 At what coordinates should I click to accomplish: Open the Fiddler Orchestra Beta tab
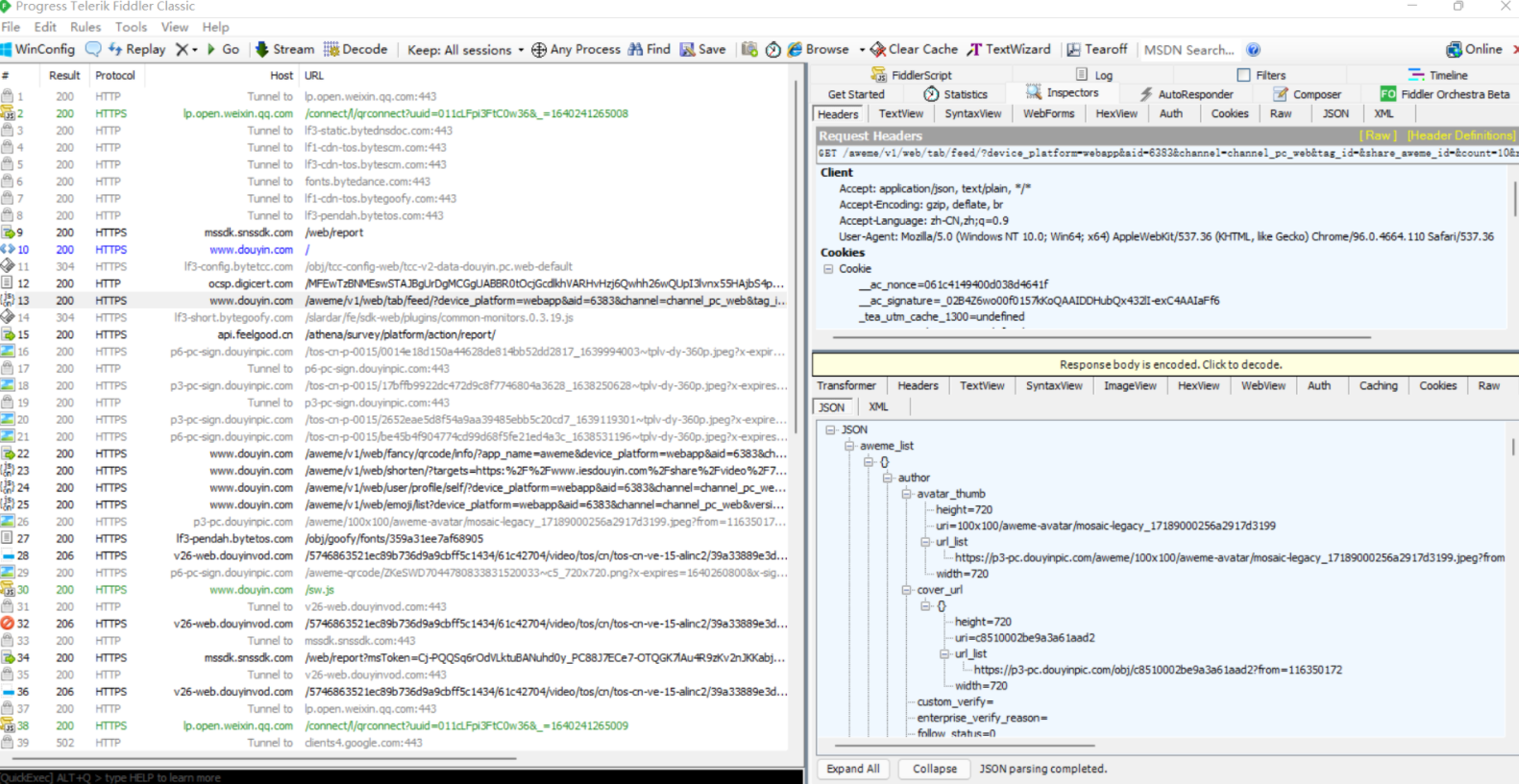pyautogui.click(x=1445, y=94)
